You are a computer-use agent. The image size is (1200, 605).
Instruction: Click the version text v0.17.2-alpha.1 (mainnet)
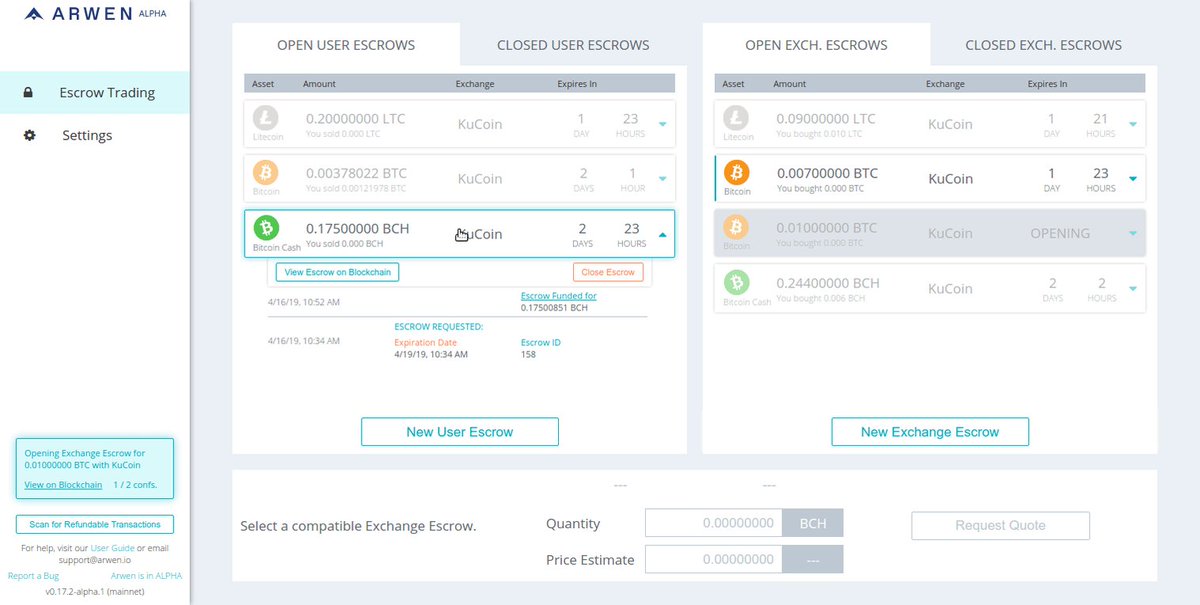[95, 592]
